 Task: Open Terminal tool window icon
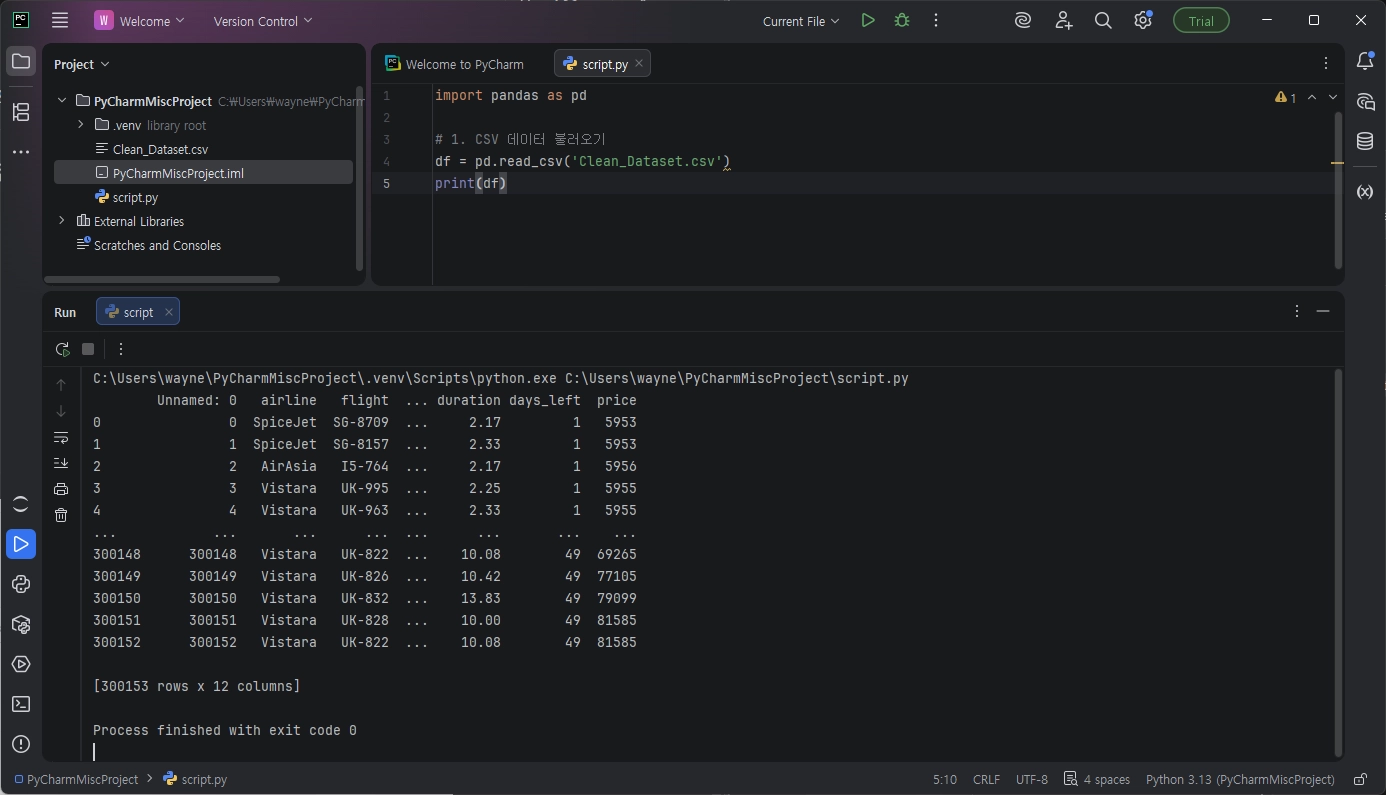[20, 704]
